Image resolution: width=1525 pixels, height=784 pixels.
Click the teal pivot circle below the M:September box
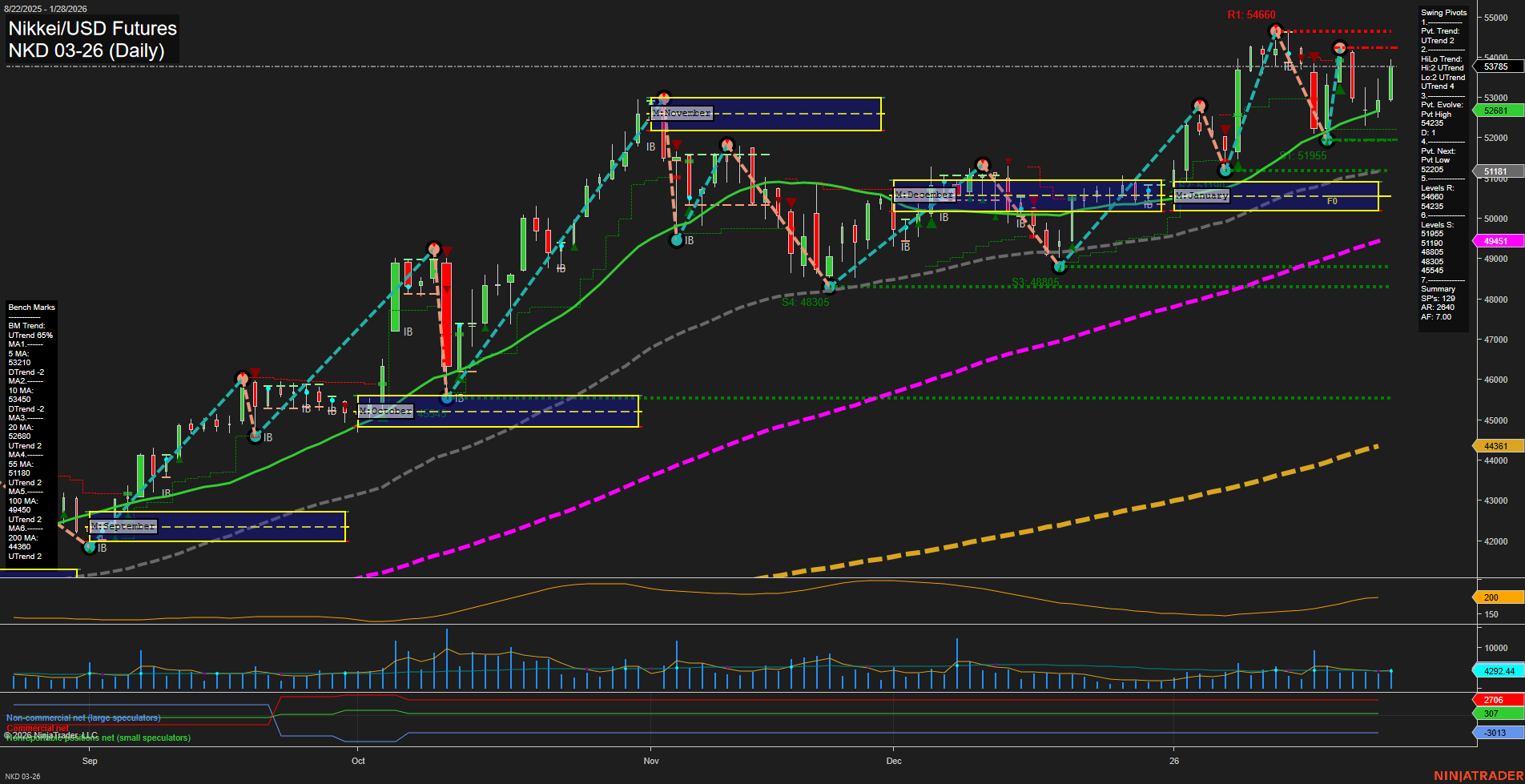(x=89, y=548)
